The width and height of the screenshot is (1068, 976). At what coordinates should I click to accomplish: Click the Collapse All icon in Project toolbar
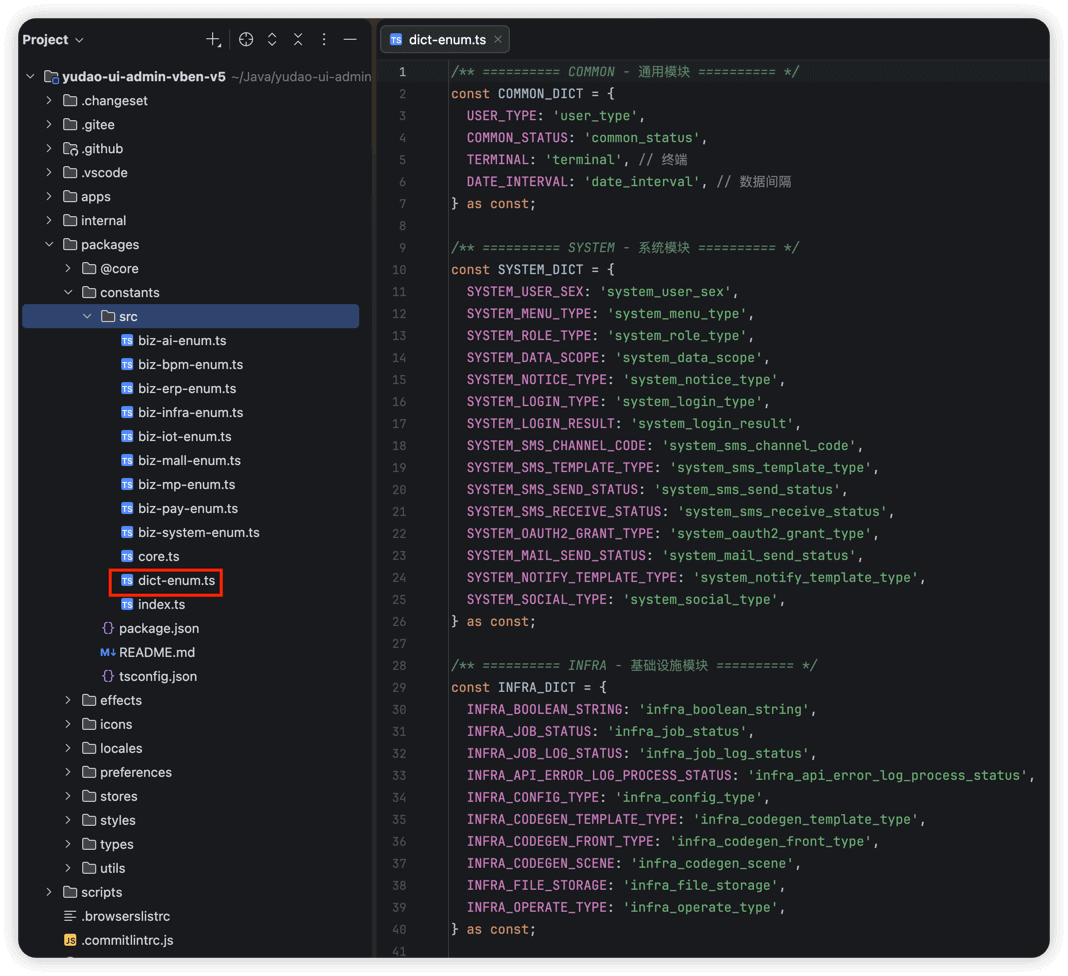point(298,40)
